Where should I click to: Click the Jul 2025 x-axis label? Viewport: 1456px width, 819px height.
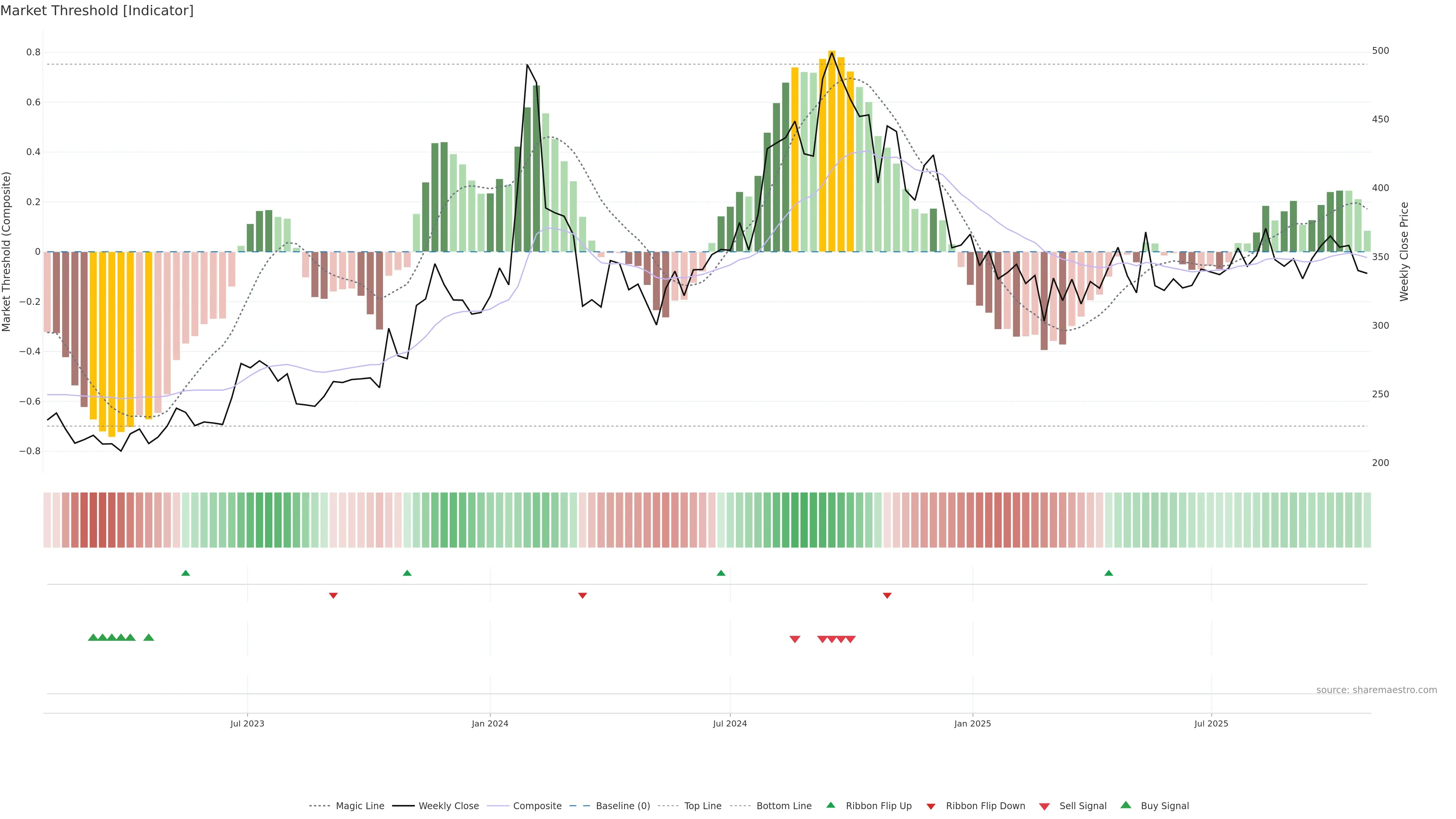[x=1211, y=723]
